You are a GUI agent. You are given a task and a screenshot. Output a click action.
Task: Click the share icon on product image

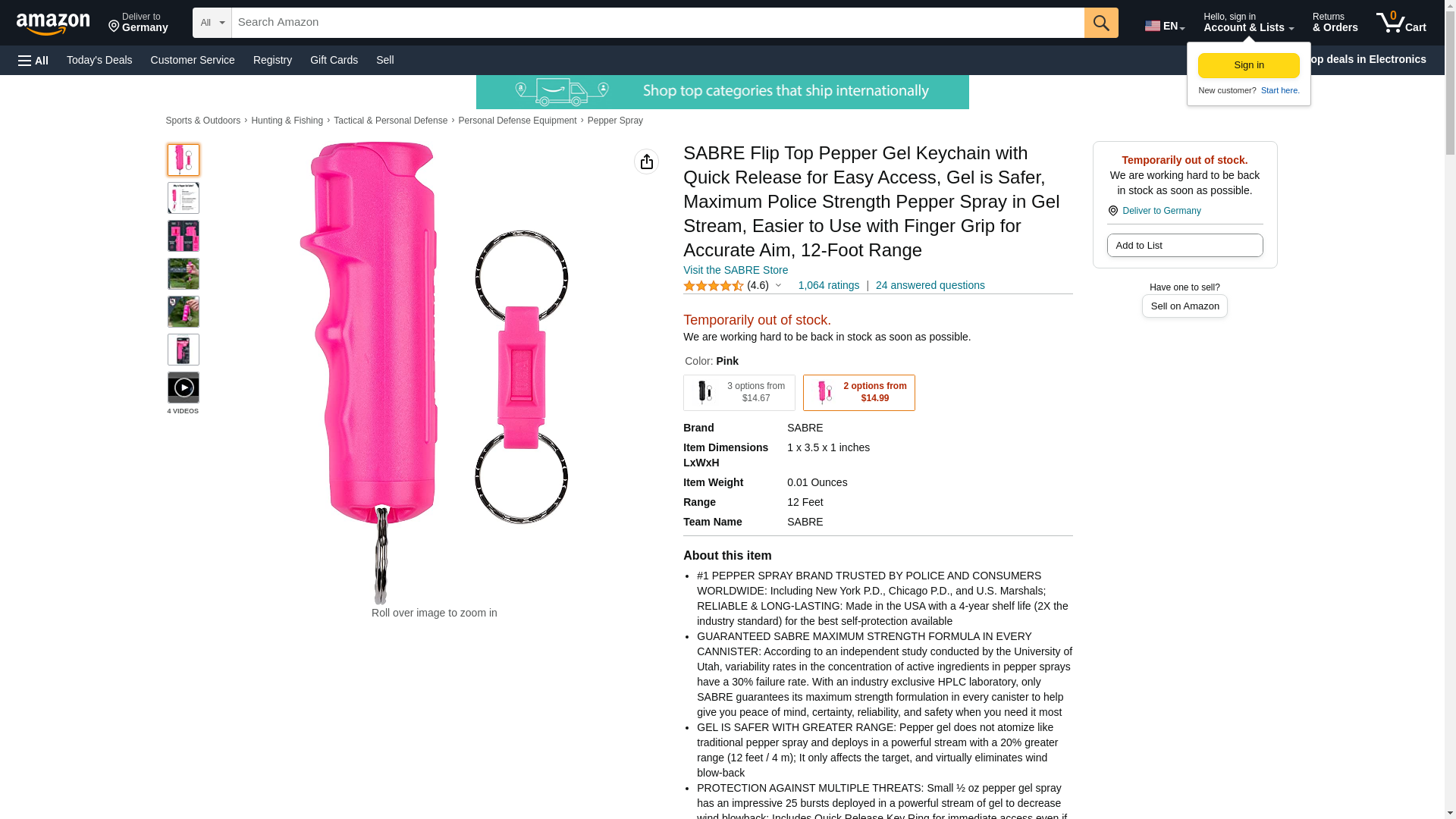pos(646,162)
